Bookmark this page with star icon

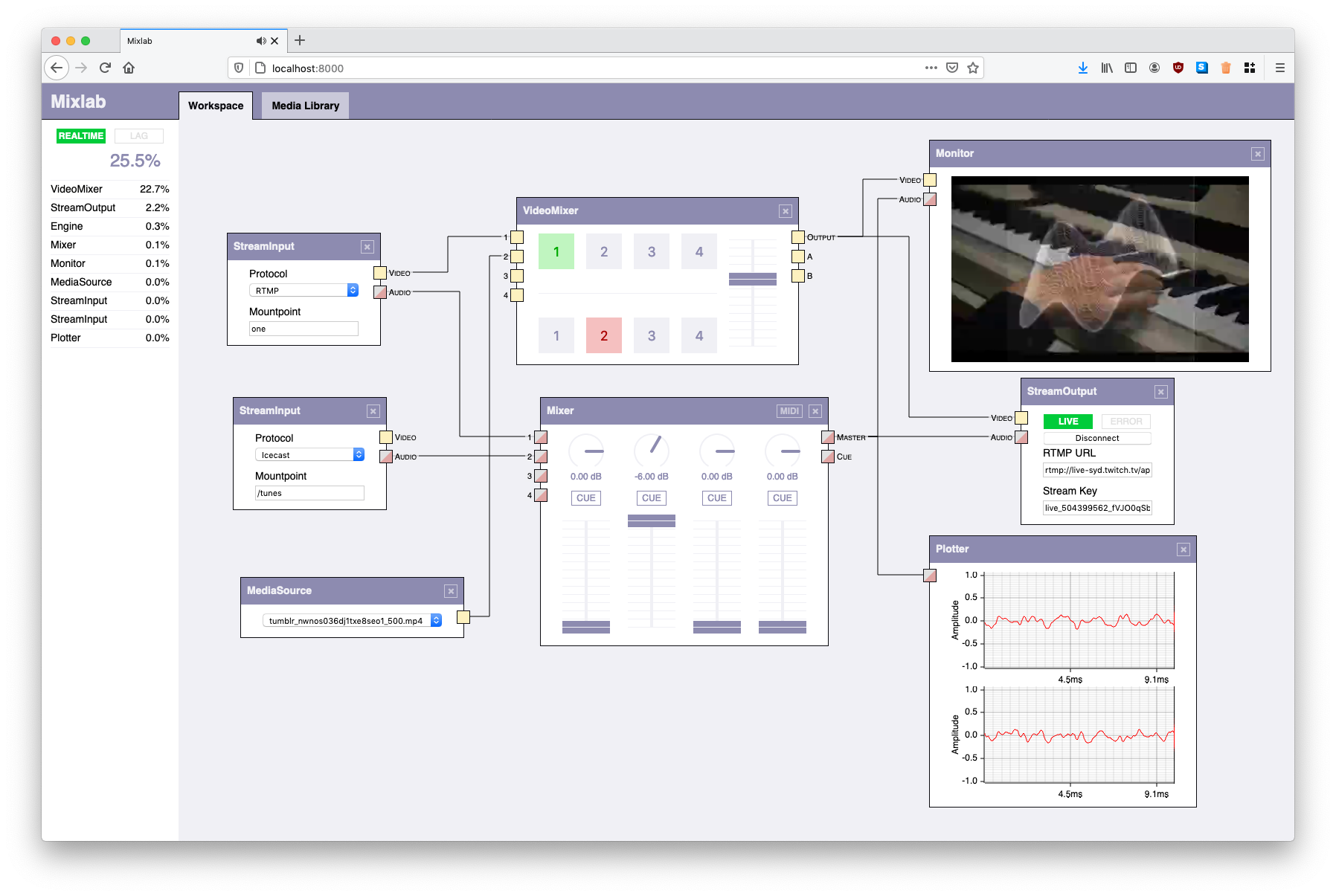pos(973,68)
